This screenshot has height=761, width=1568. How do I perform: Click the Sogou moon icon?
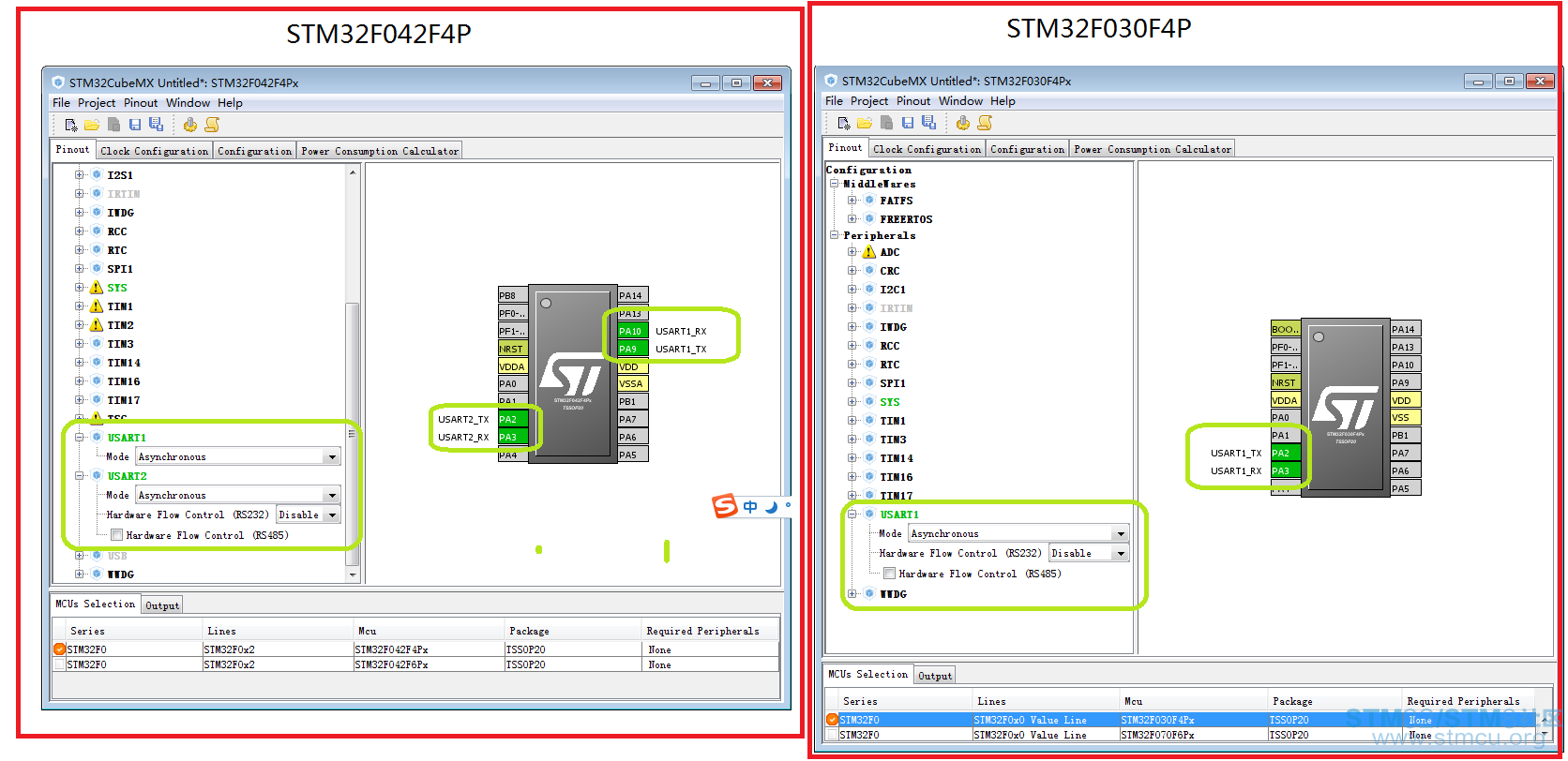coord(771,507)
